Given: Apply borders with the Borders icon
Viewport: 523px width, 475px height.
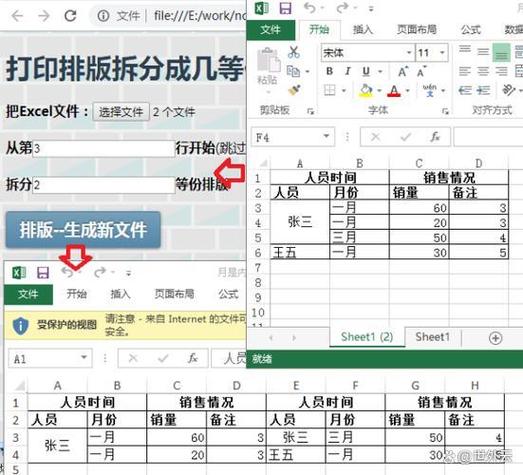Looking at the screenshot, I should [x=330, y=90].
